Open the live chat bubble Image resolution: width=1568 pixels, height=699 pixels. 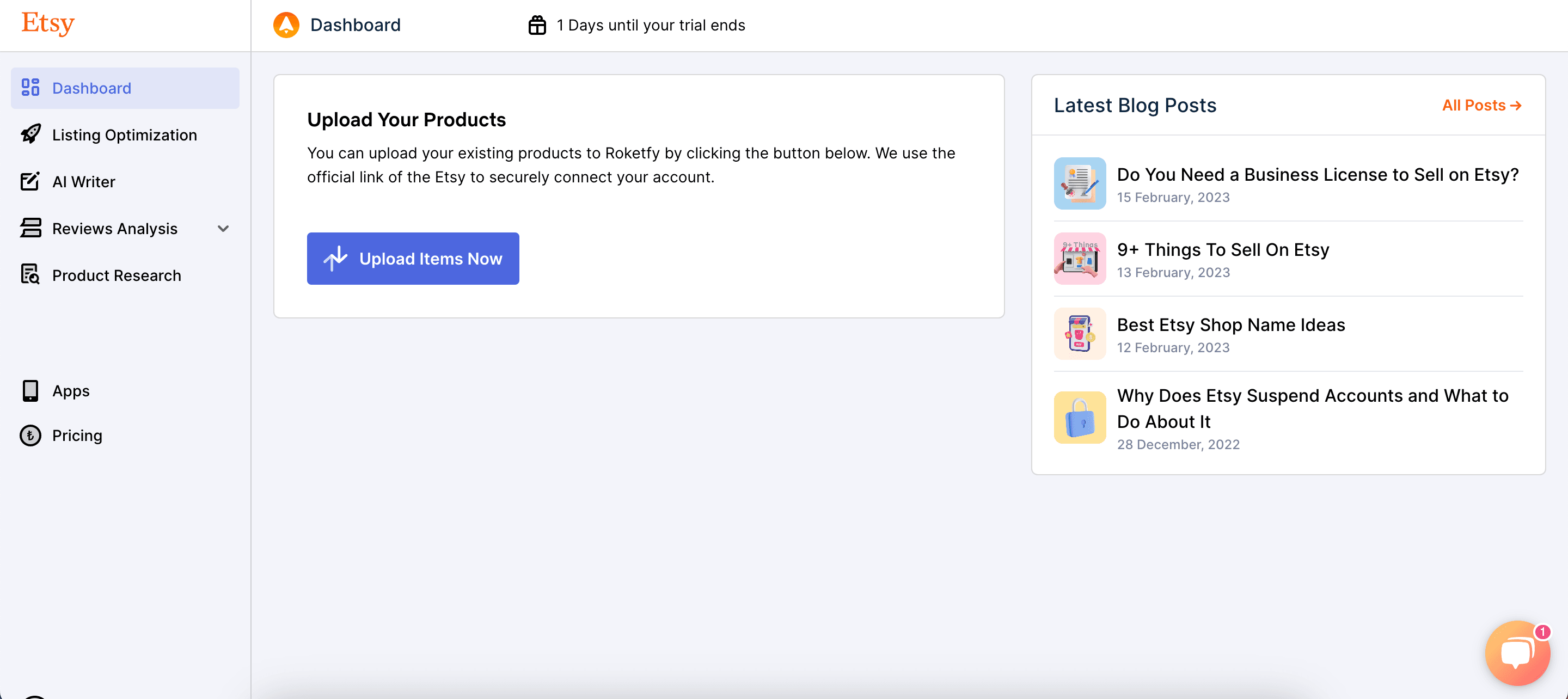coord(1517,653)
